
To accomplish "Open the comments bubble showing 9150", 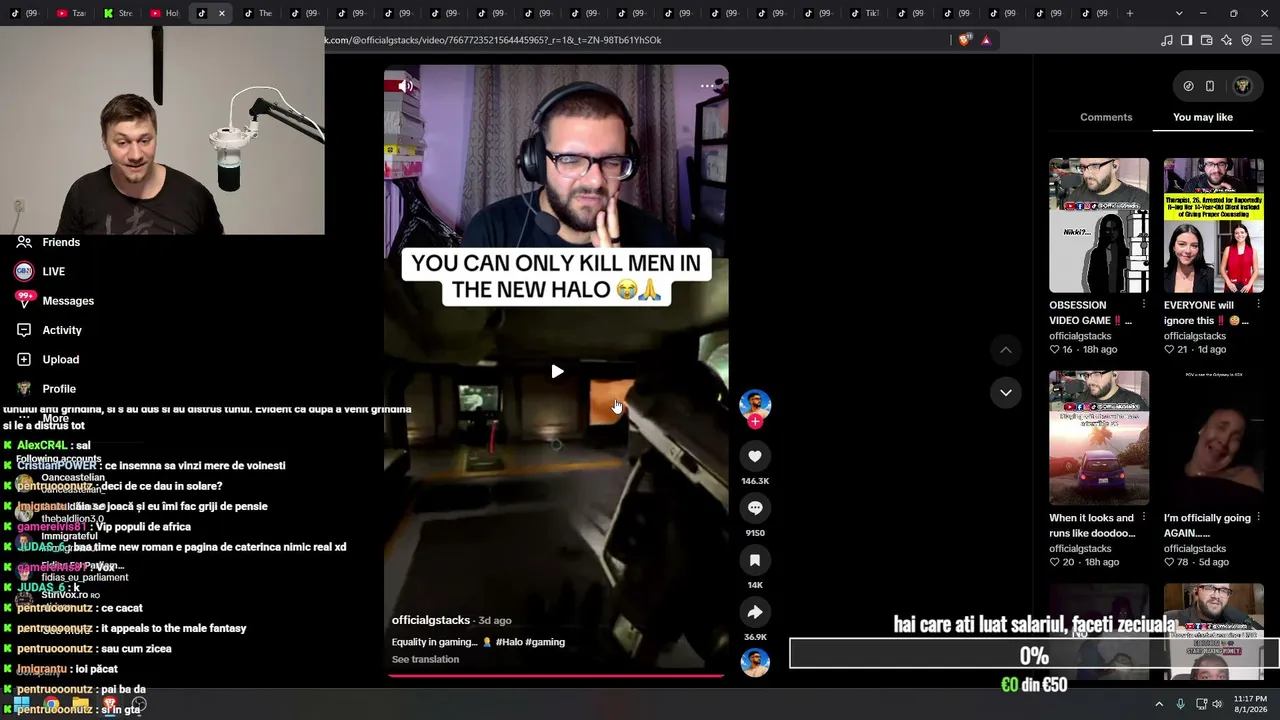I will pyautogui.click(x=755, y=508).
